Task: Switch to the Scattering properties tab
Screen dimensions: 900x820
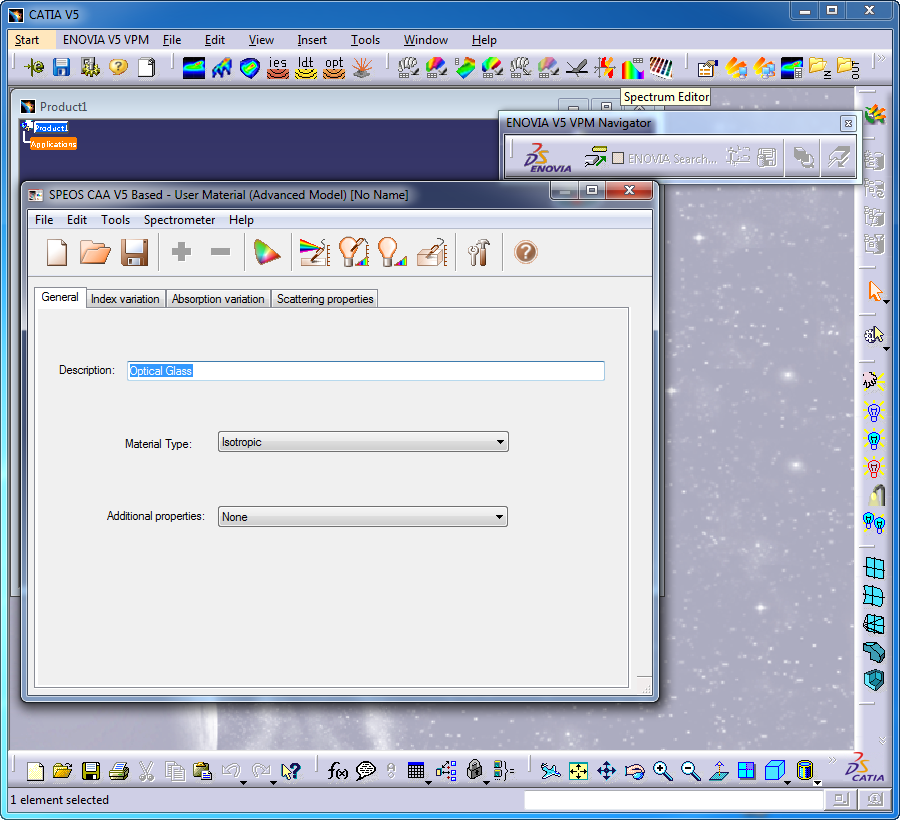Action: click(x=325, y=299)
